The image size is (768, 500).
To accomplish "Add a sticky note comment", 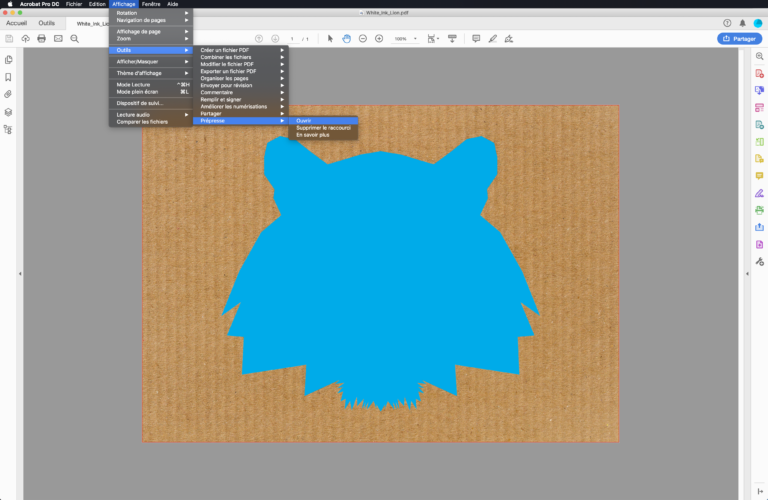I will click(x=475, y=38).
